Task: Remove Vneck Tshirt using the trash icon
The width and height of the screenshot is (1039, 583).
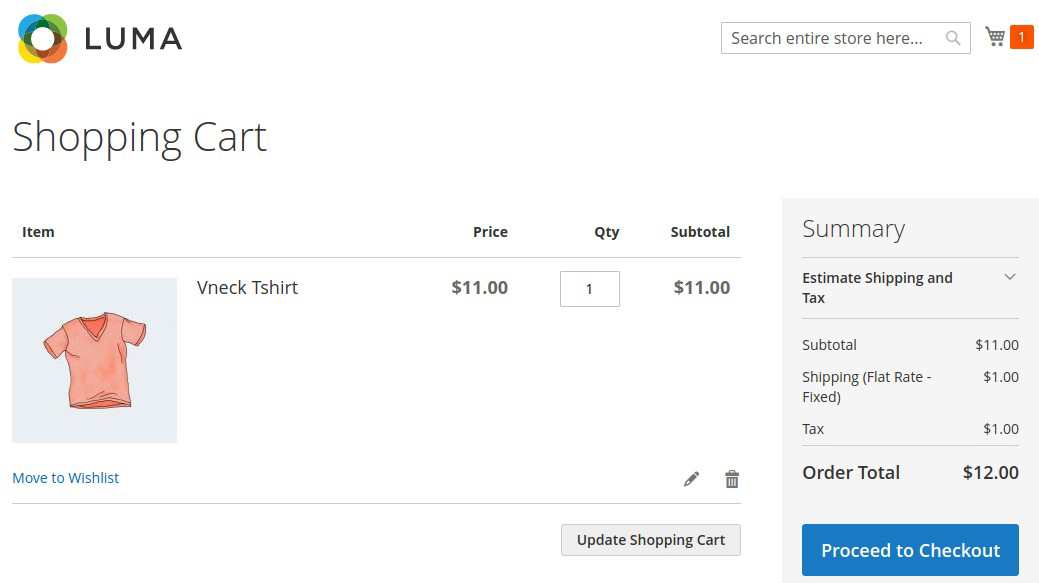Action: pos(732,479)
